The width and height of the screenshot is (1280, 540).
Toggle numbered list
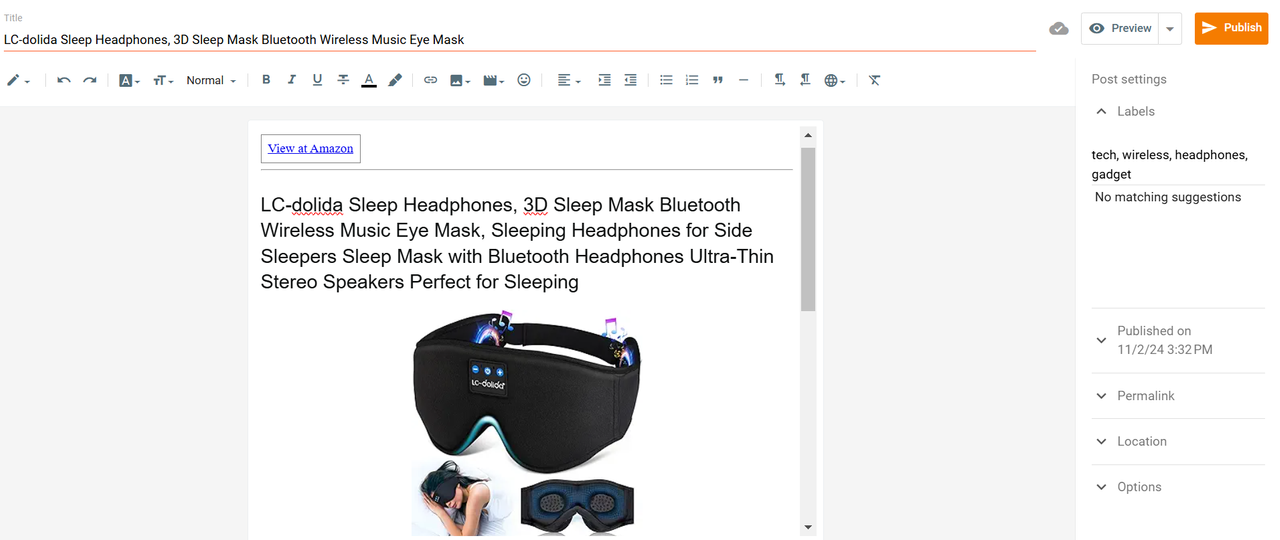coord(692,80)
